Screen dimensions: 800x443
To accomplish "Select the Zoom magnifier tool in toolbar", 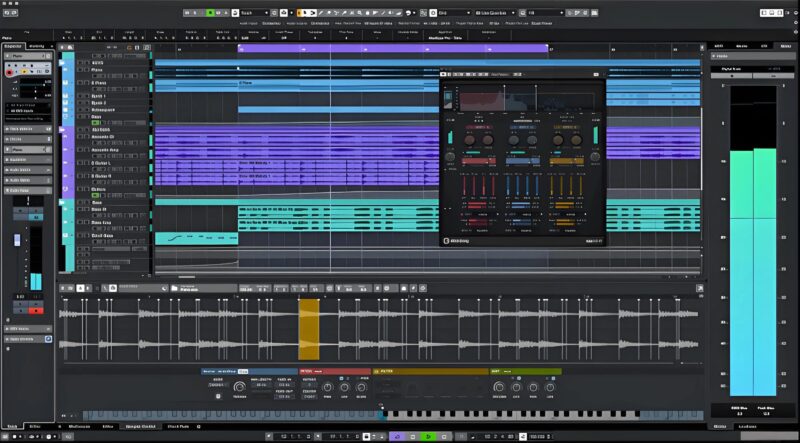I will point(360,13).
